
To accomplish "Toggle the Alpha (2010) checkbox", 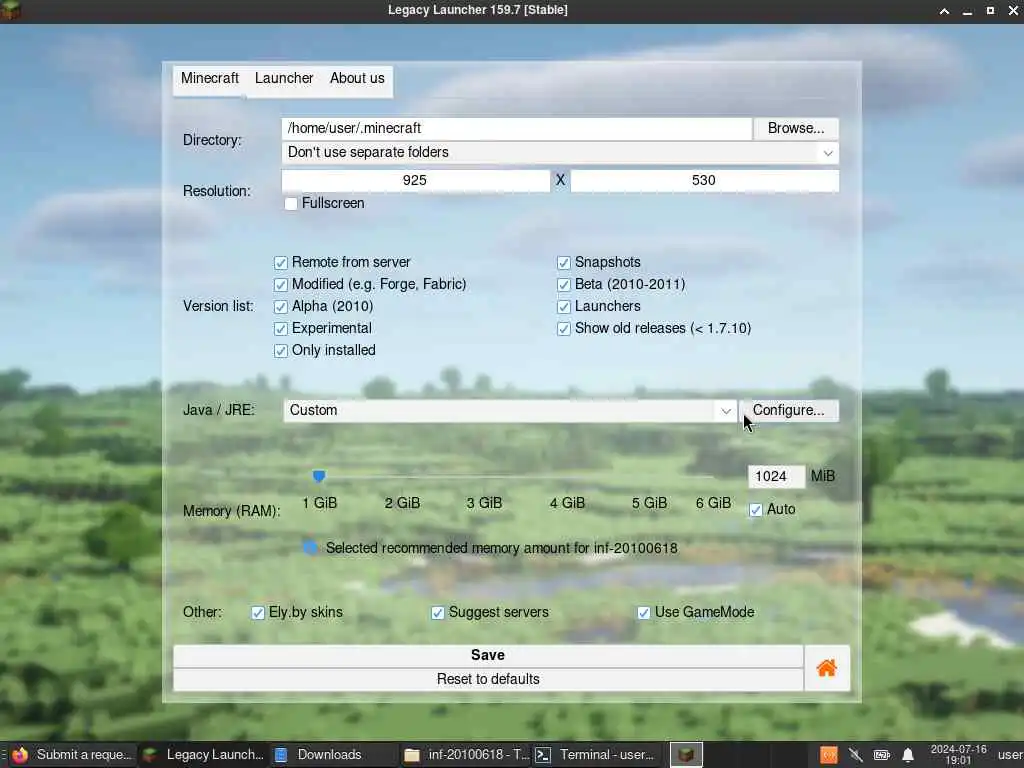I will 281,307.
